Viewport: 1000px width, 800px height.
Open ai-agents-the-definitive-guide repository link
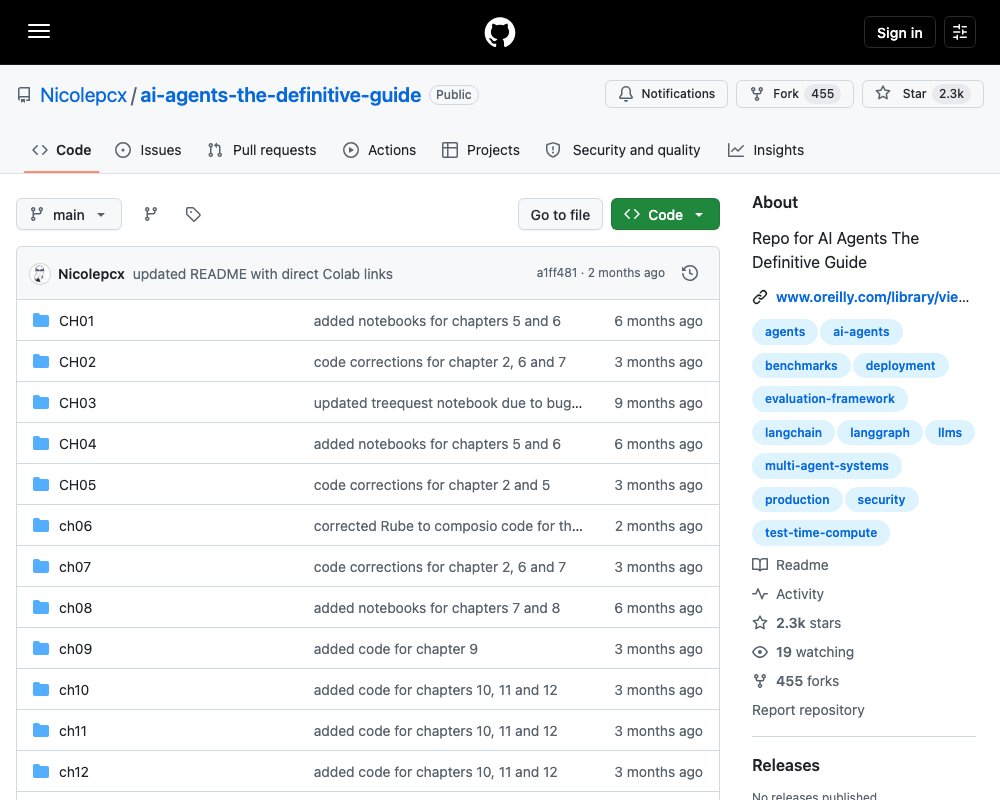coord(281,95)
